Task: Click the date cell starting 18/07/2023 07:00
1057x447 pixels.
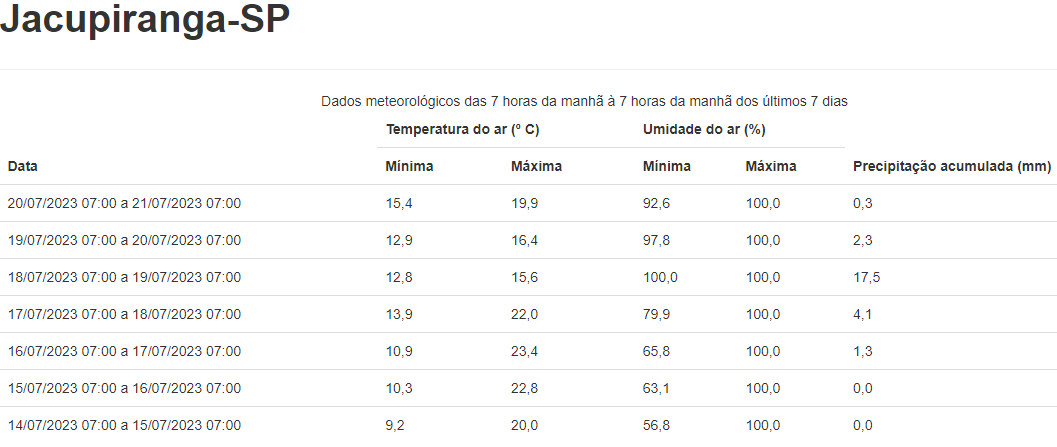Action: 124,278
